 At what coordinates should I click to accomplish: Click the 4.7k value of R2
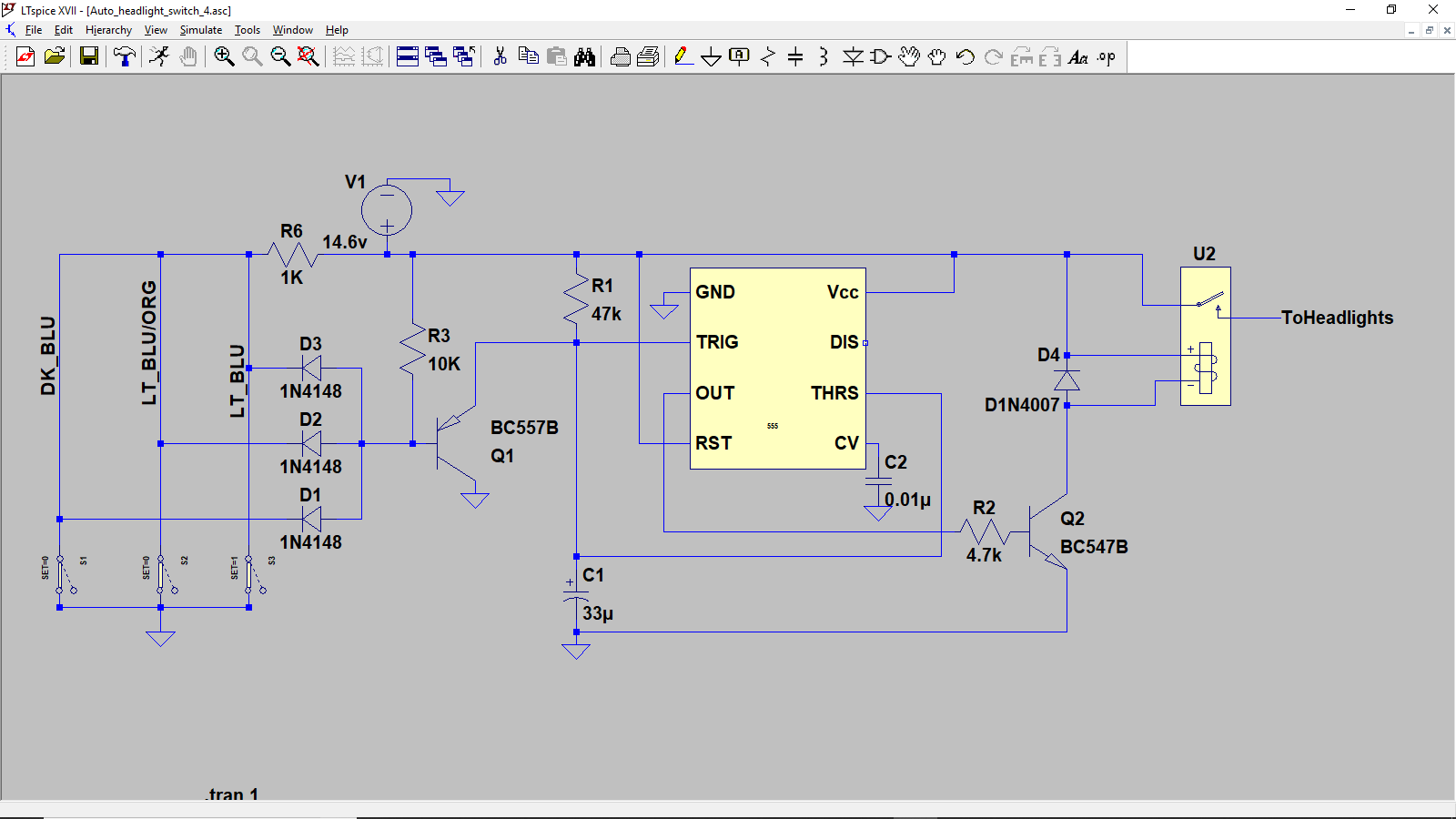point(984,555)
